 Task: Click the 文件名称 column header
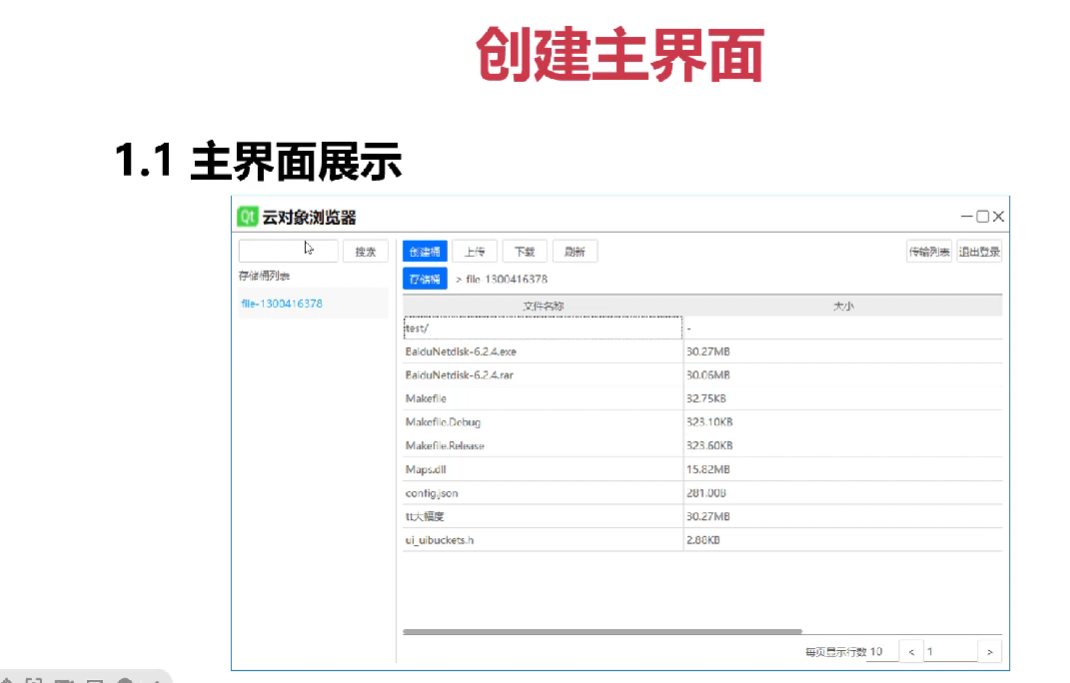click(x=543, y=306)
